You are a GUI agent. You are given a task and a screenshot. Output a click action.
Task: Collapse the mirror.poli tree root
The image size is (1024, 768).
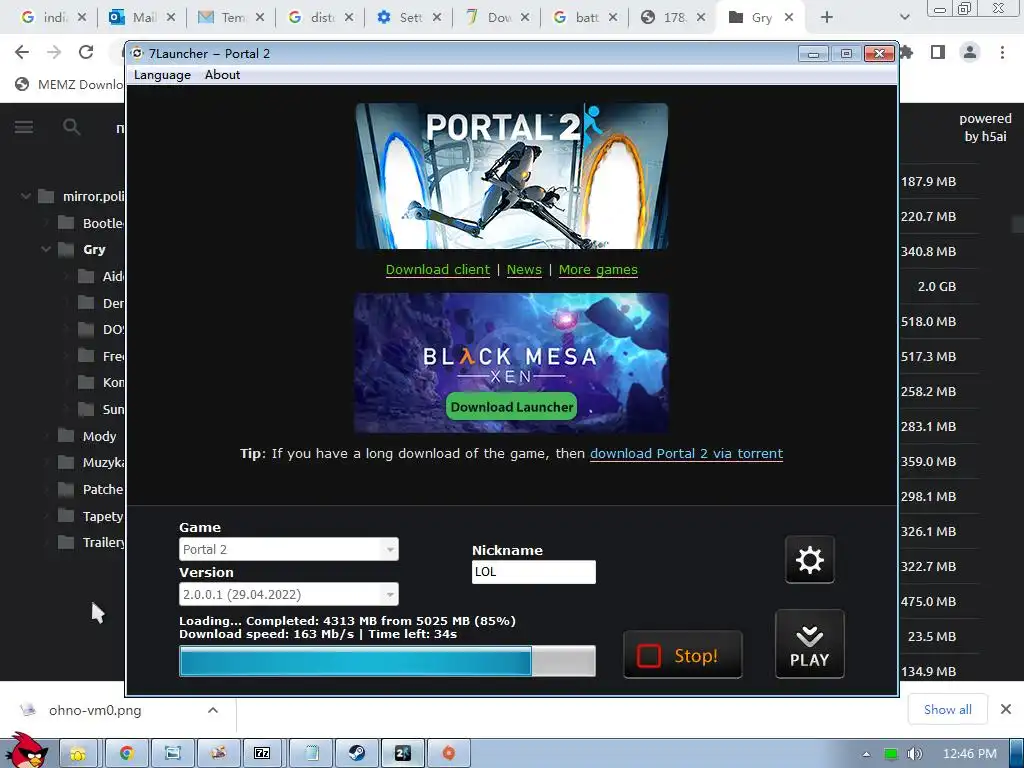25,196
